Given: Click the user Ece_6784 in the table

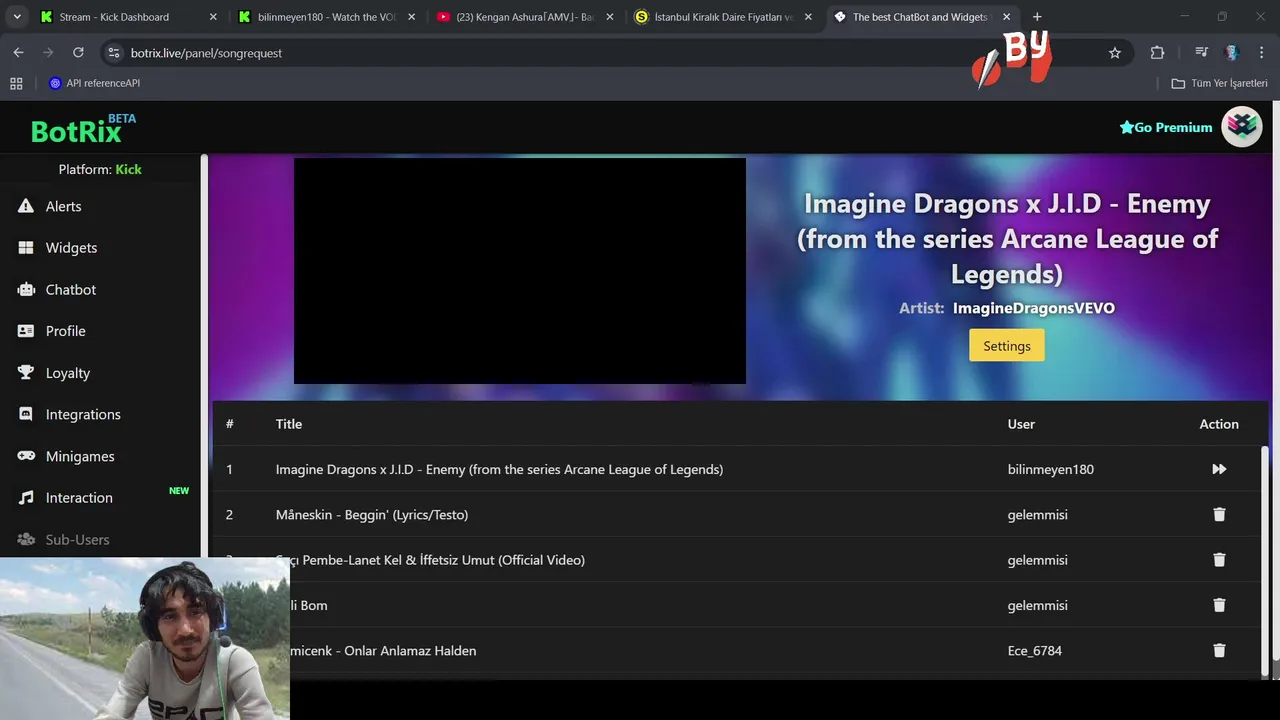Looking at the screenshot, I should 1034,651.
